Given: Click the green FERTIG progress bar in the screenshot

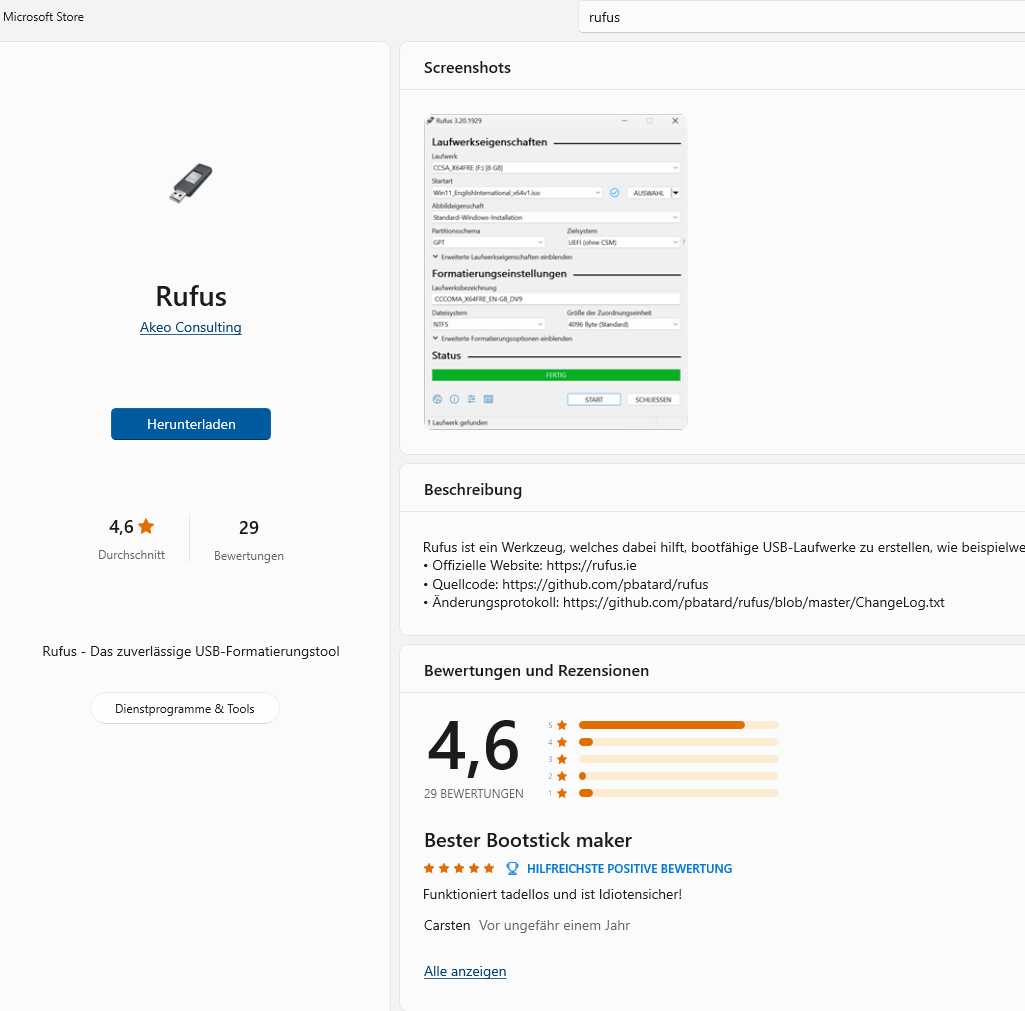Looking at the screenshot, I should [556, 375].
